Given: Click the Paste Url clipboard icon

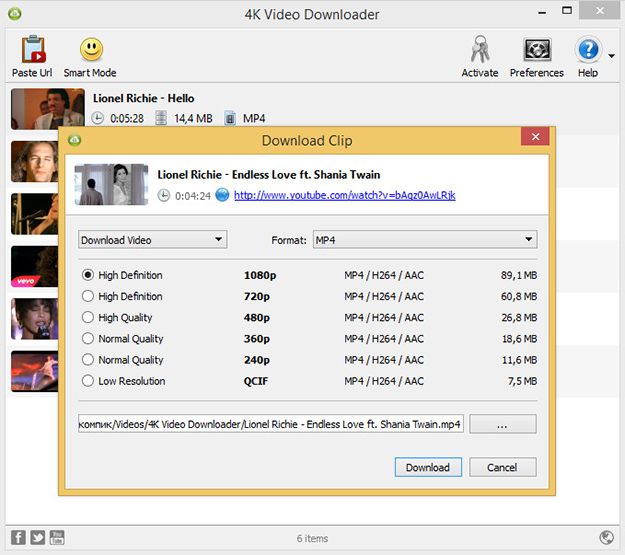Looking at the screenshot, I should click(x=33, y=49).
